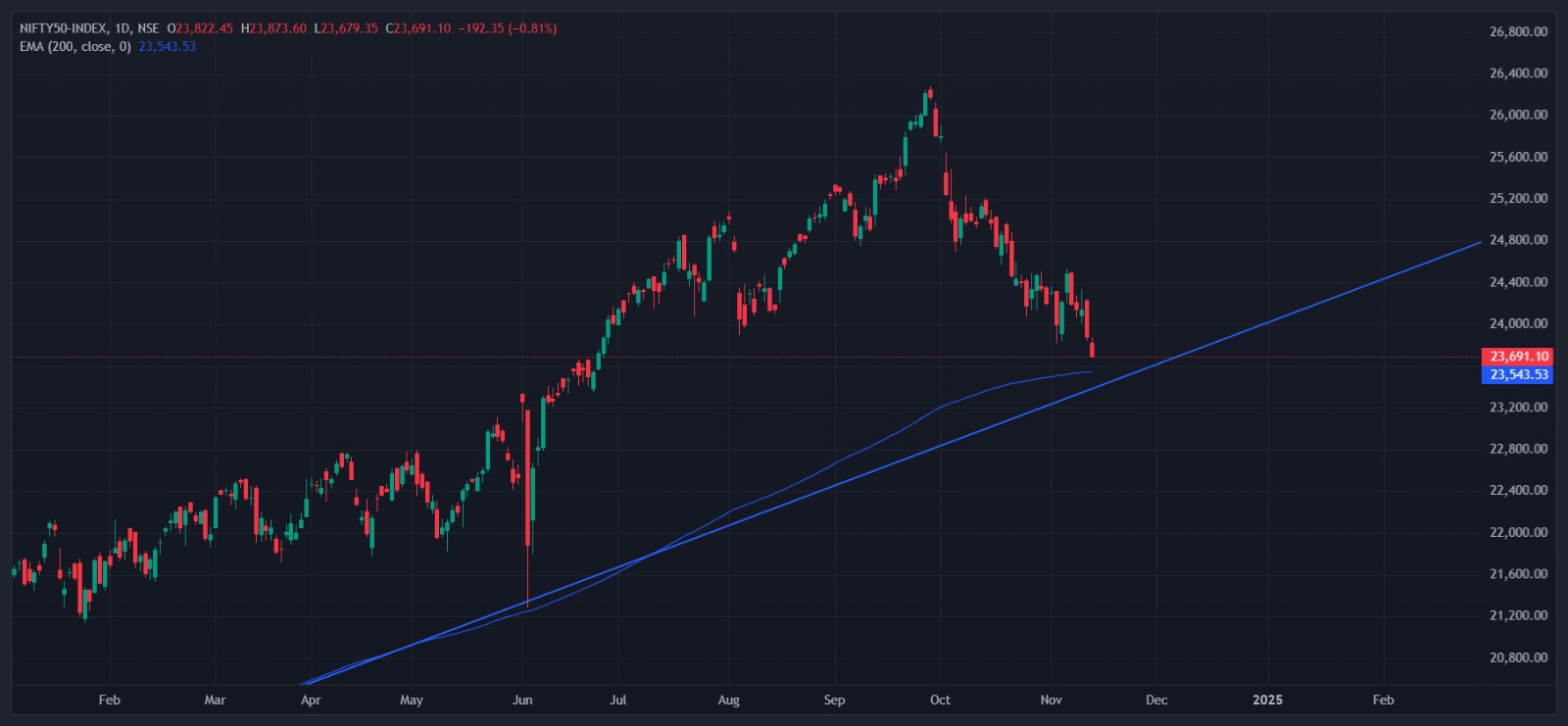1568x726 pixels.
Task: Click the blue 23,543.53 tag on price axis
Action: point(1517,375)
